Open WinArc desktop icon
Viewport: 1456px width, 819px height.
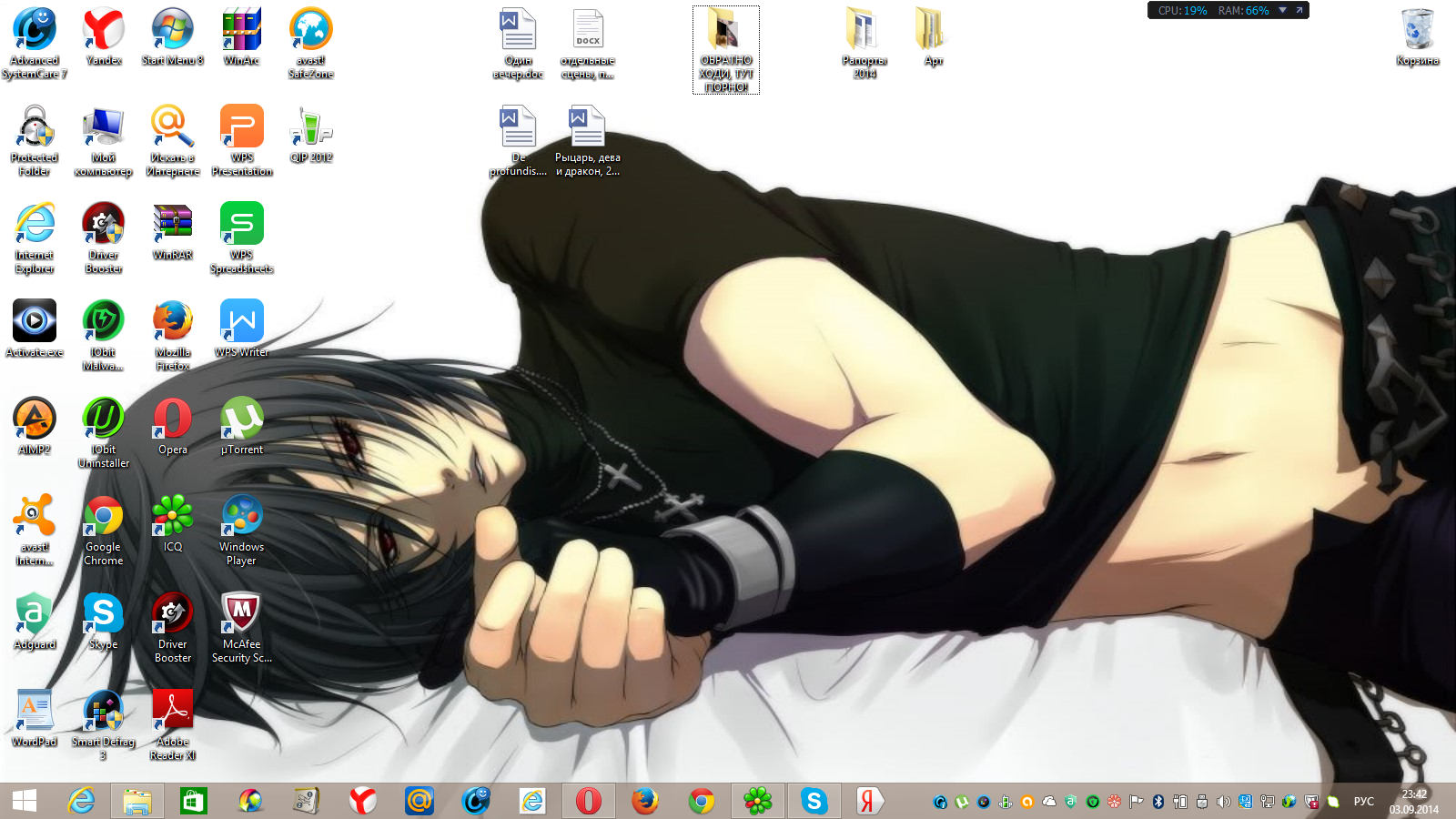pyautogui.click(x=242, y=36)
